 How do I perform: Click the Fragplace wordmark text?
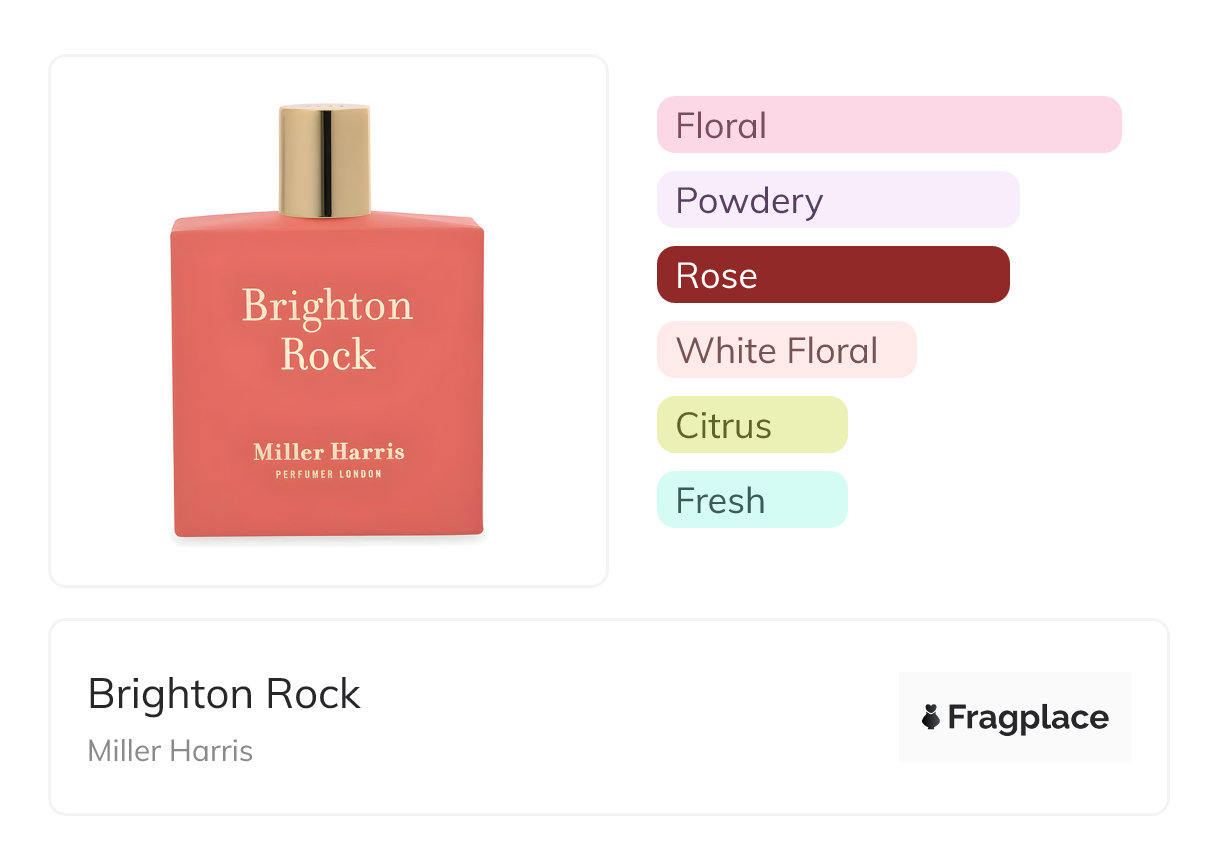click(1028, 717)
